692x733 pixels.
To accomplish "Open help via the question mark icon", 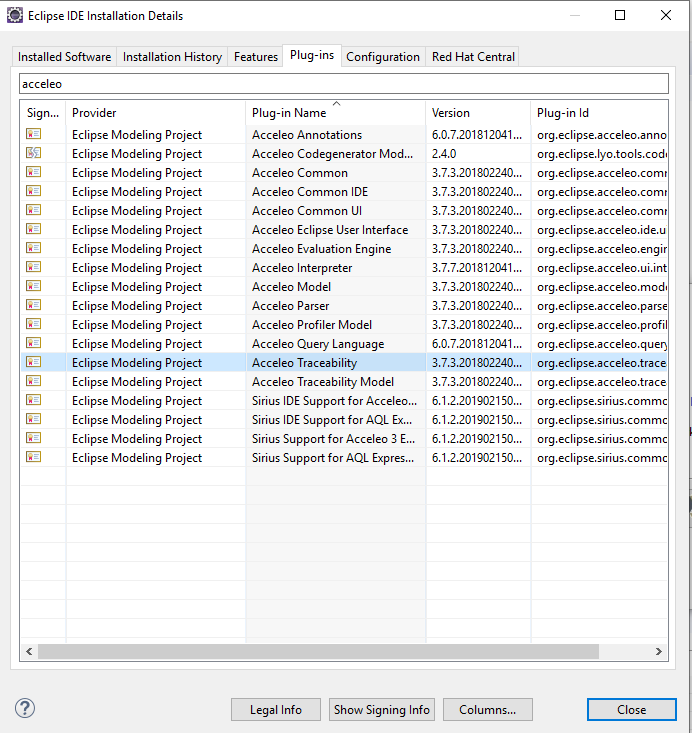I will (25, 709).
